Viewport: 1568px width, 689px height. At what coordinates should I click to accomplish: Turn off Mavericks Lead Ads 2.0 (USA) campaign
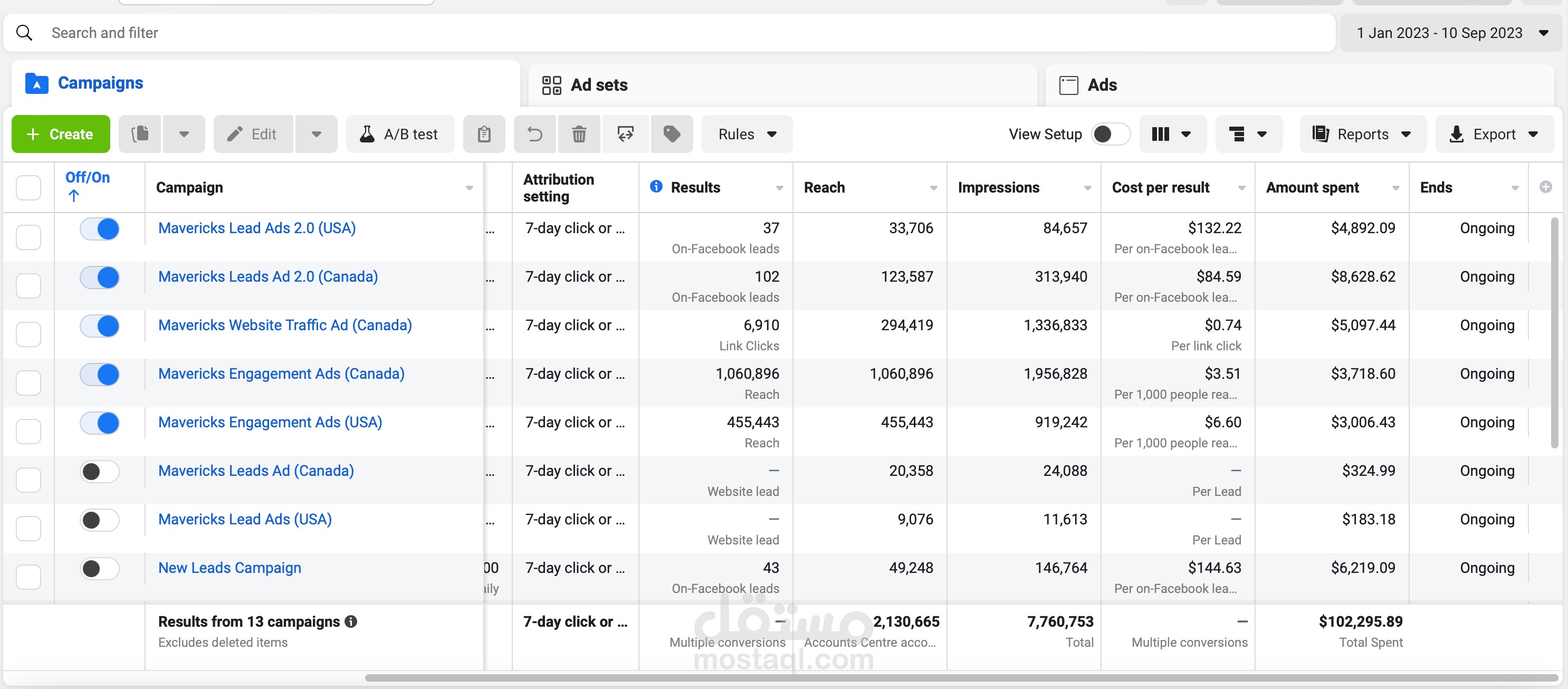click(99, 229)
